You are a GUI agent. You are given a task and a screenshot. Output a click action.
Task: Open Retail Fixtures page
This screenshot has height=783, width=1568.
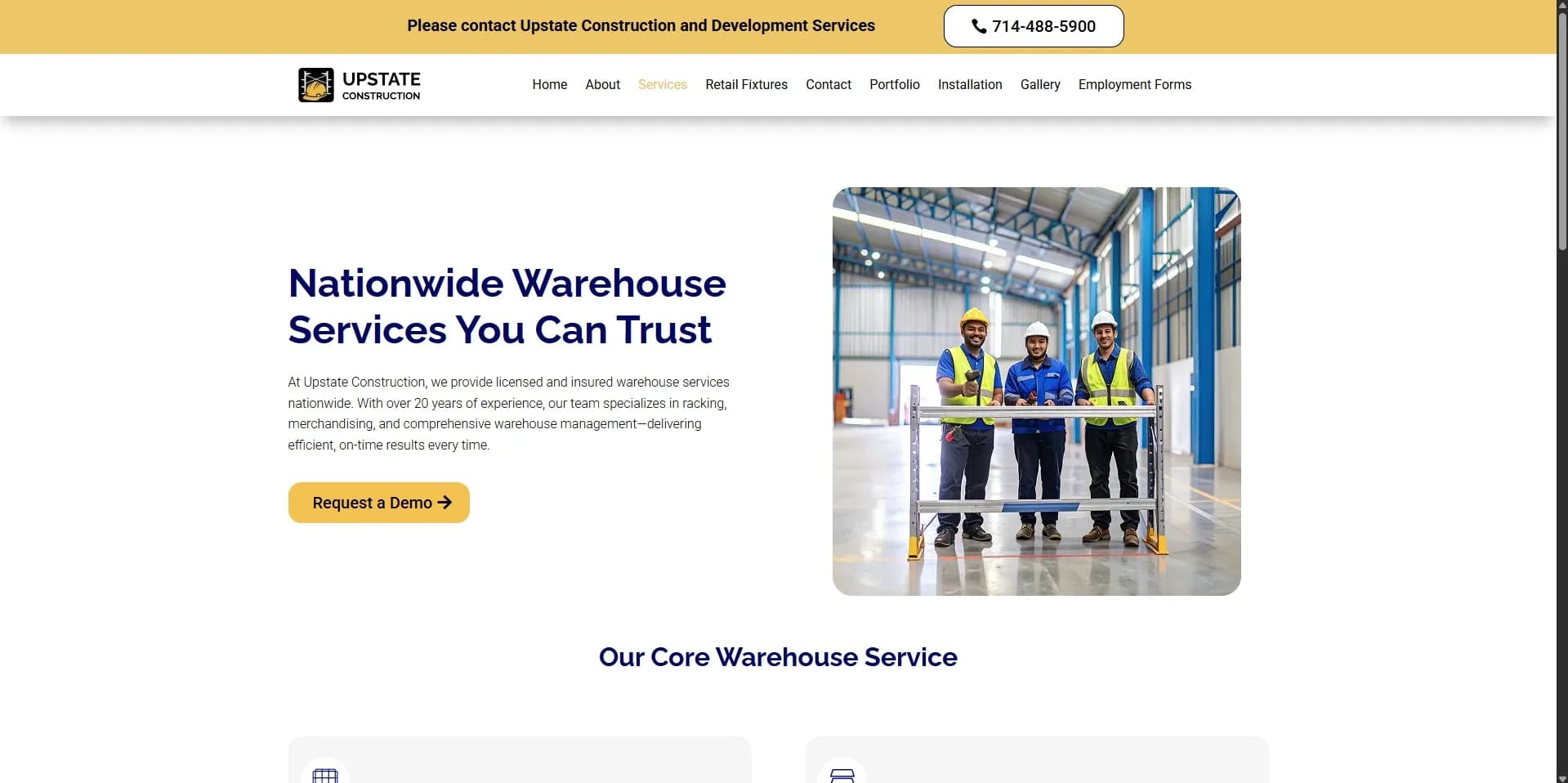point(746,84)
